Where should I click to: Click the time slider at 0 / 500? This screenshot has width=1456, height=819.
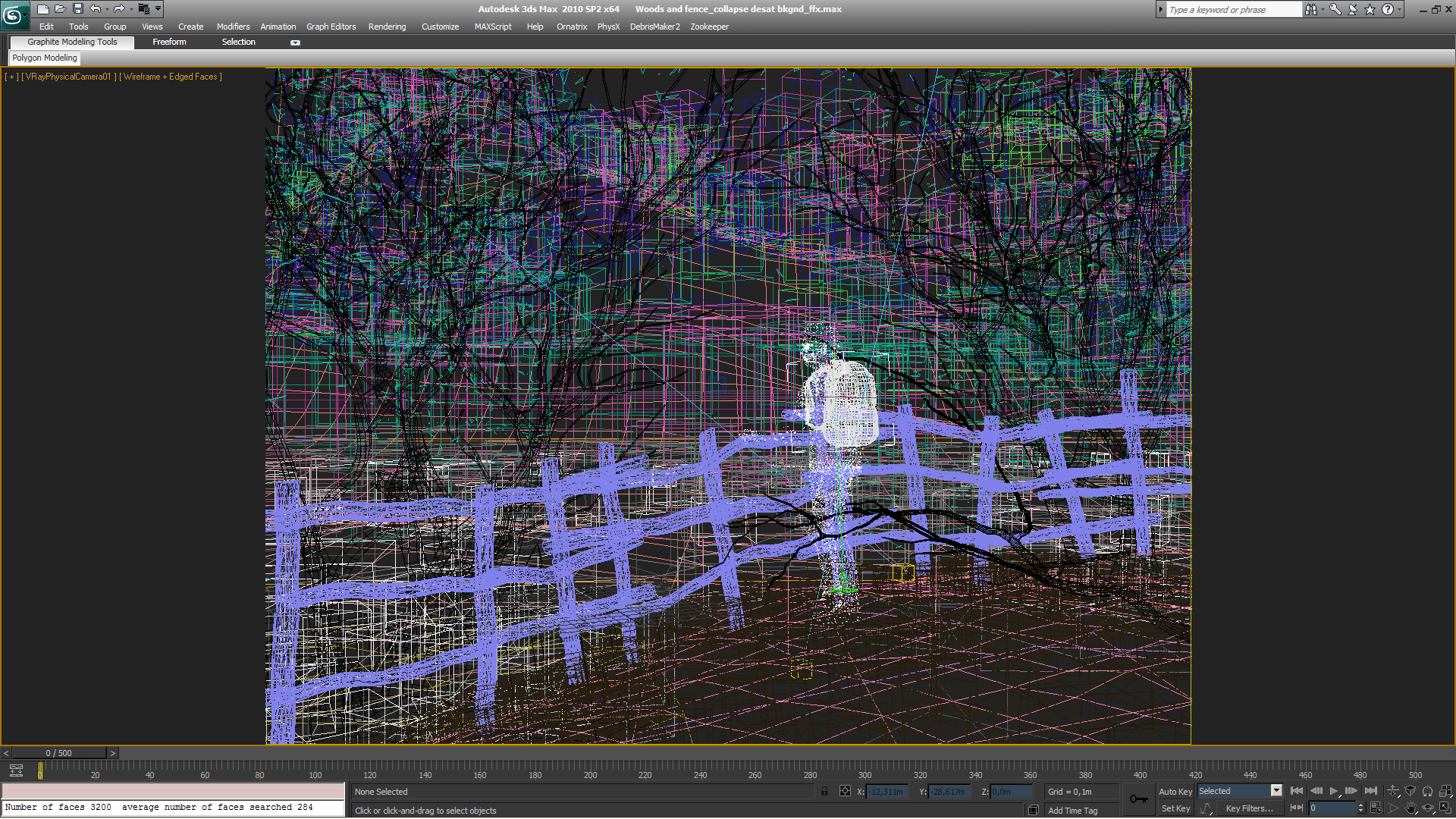pyautogui.click(x=58, y=753)
